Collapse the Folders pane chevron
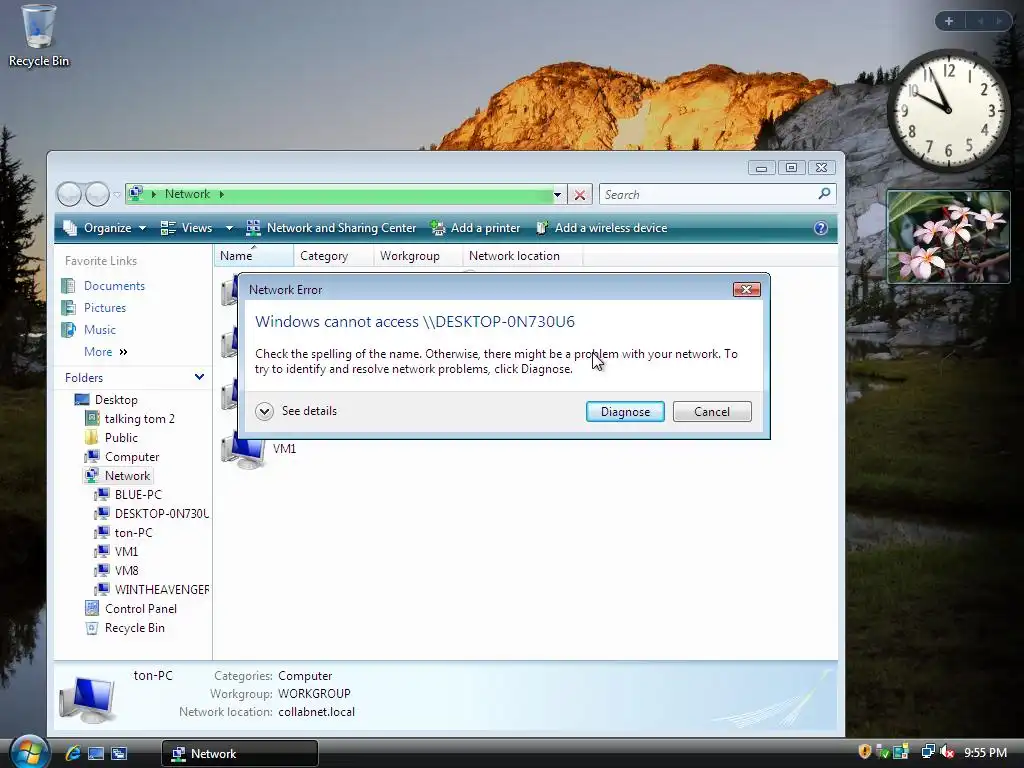Viewport: 1024px width, 768px height. (x=199, y=377)
